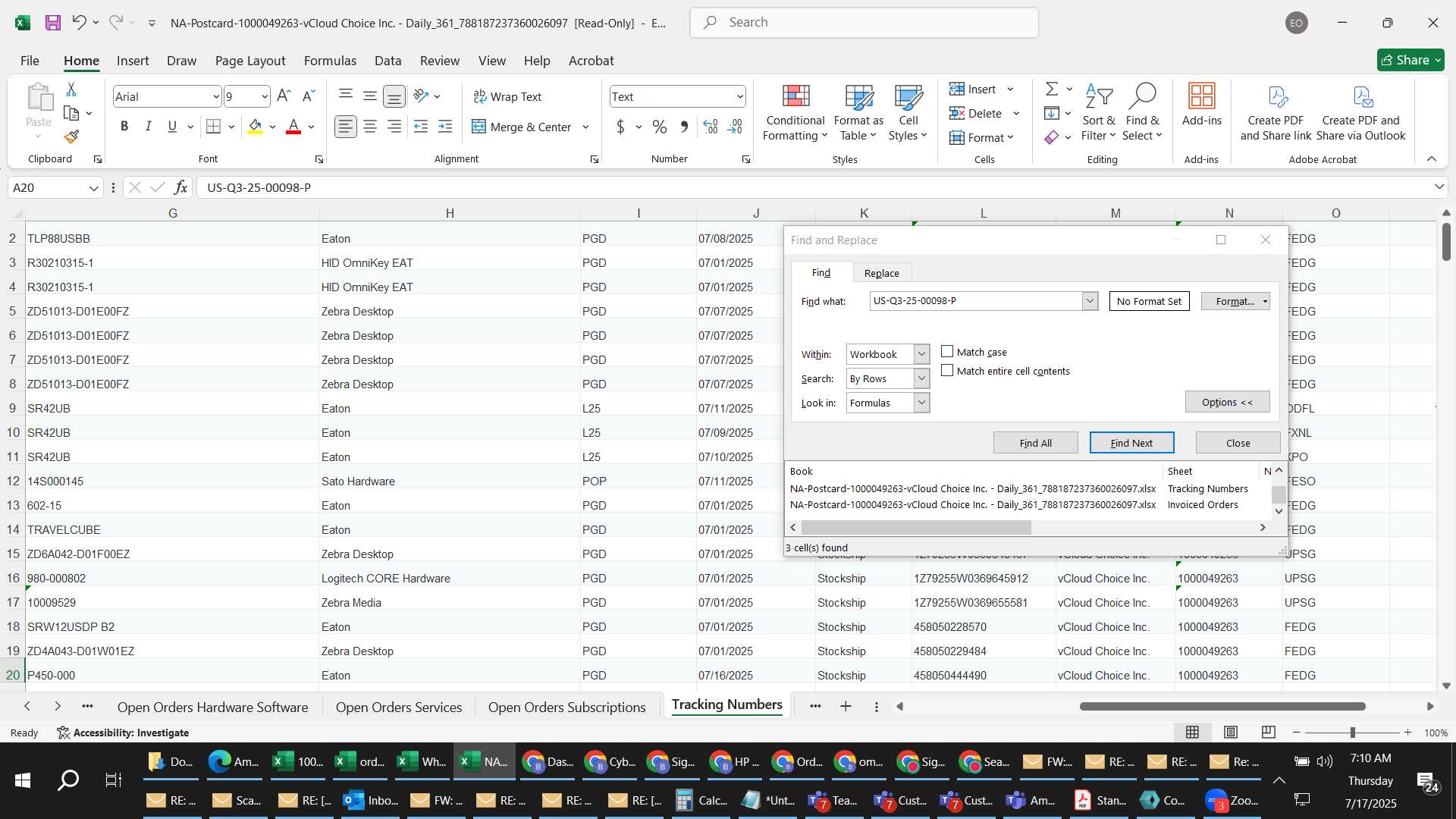The height and width of the screenshot is (819, 1456).
Task: Click into the Find what input field
Action: point(975,301)
